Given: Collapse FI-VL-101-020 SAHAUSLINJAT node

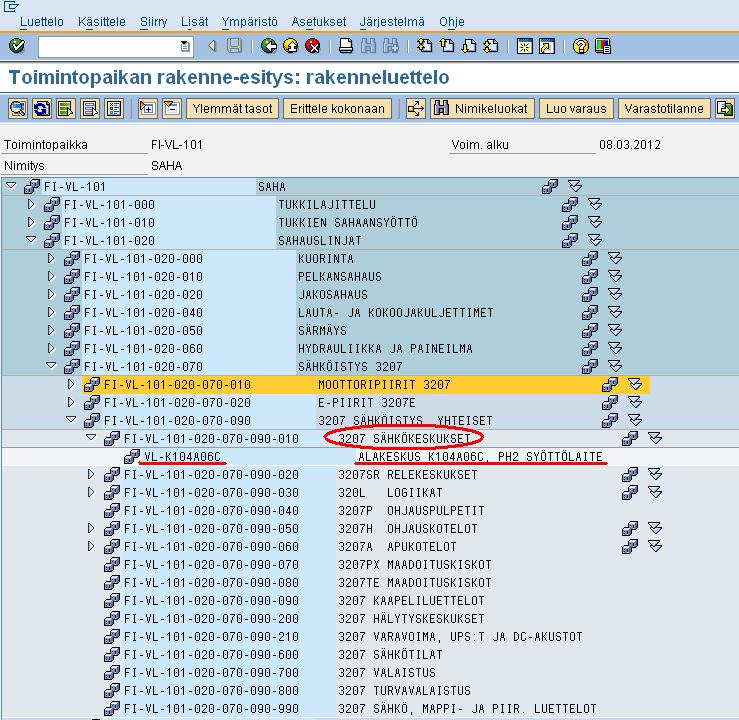Looking at the screenshot, I should [31, 240].
